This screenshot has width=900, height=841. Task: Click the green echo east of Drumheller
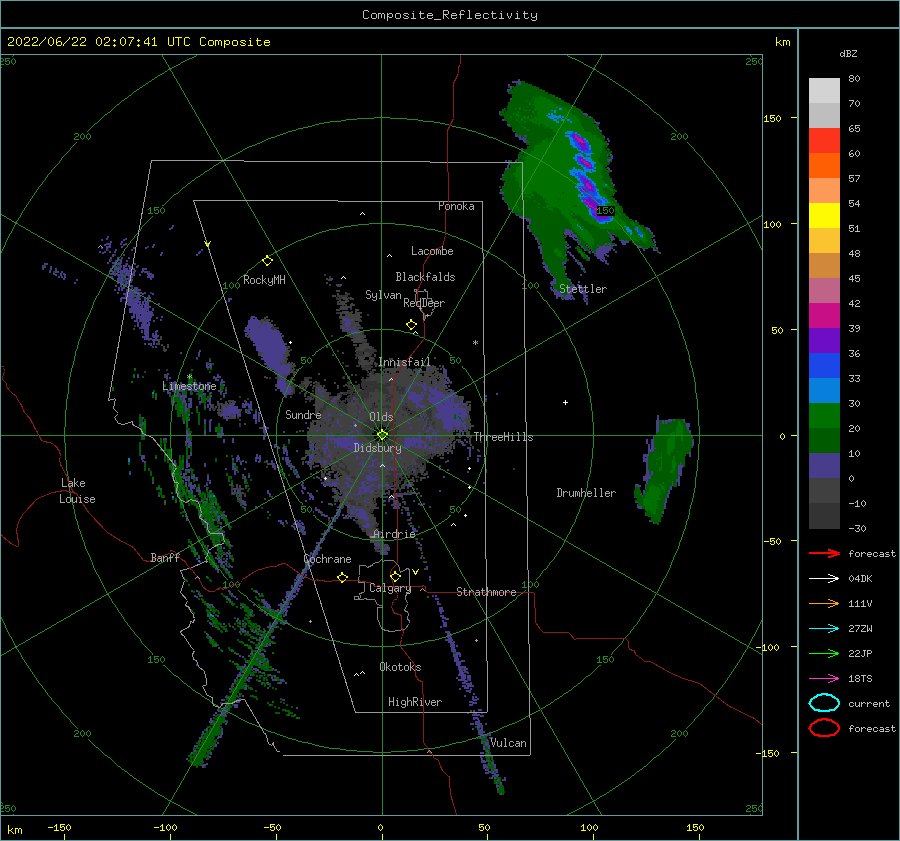[665, 469]
